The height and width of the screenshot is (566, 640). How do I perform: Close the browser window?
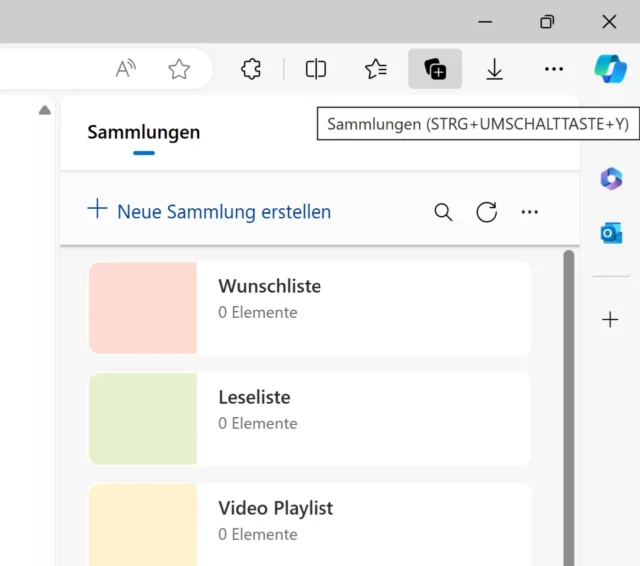tap(609, 22)
